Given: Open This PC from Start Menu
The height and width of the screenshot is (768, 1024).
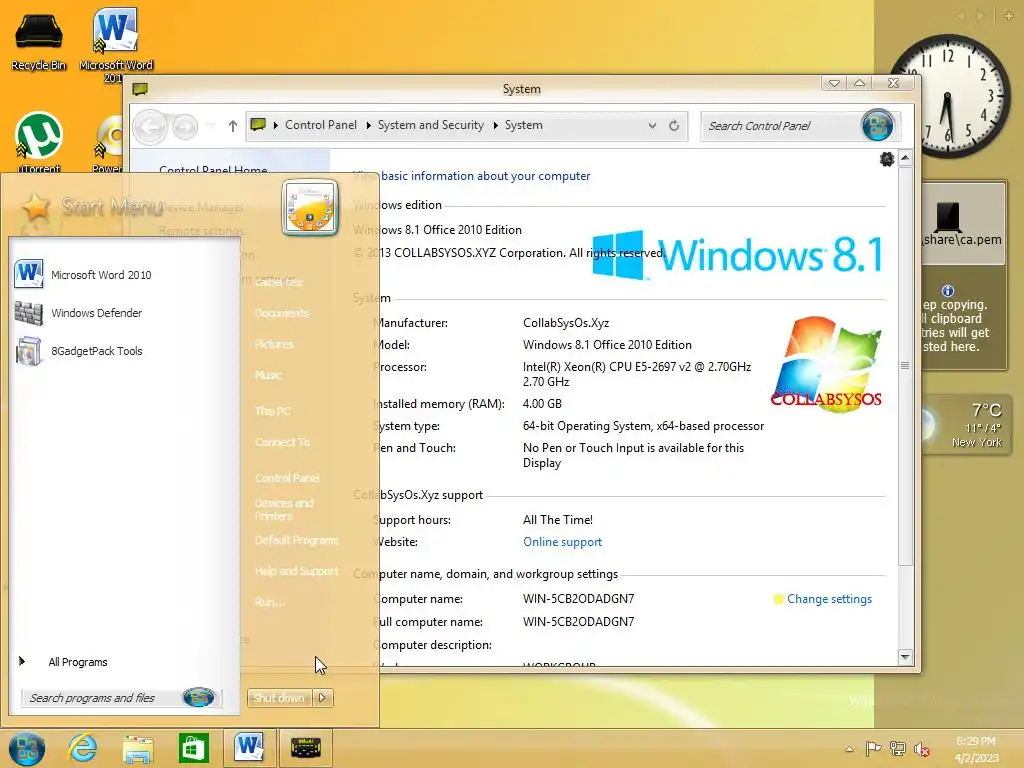Looking at the screenshot, I should click(x=272, y=411).
